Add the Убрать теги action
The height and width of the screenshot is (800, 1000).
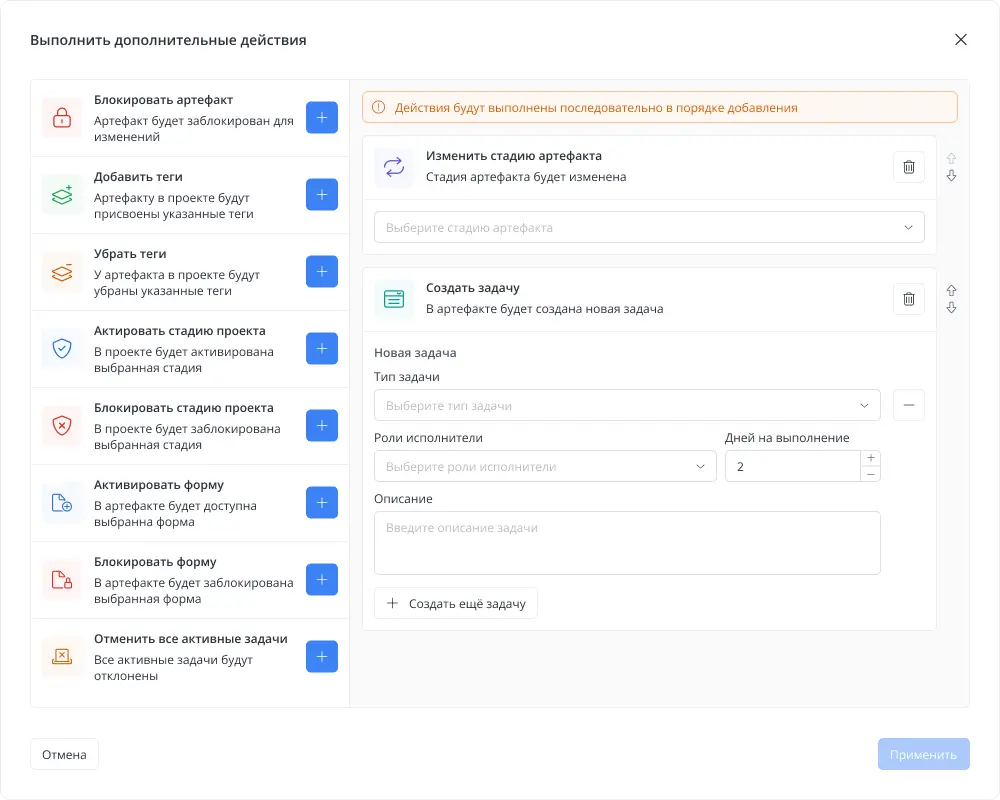(x=321, y=272)
